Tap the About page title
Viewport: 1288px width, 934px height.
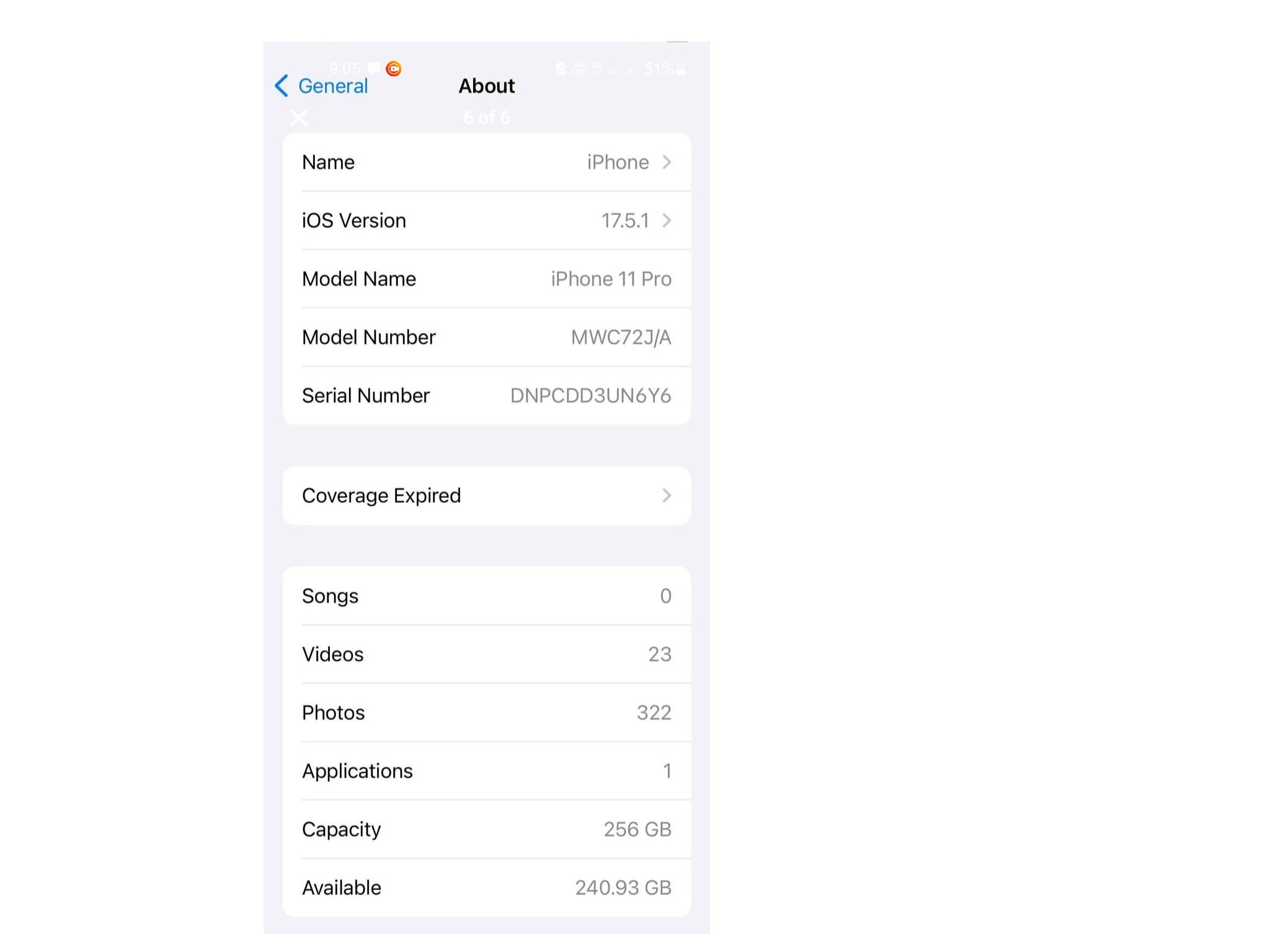point(487,86)
